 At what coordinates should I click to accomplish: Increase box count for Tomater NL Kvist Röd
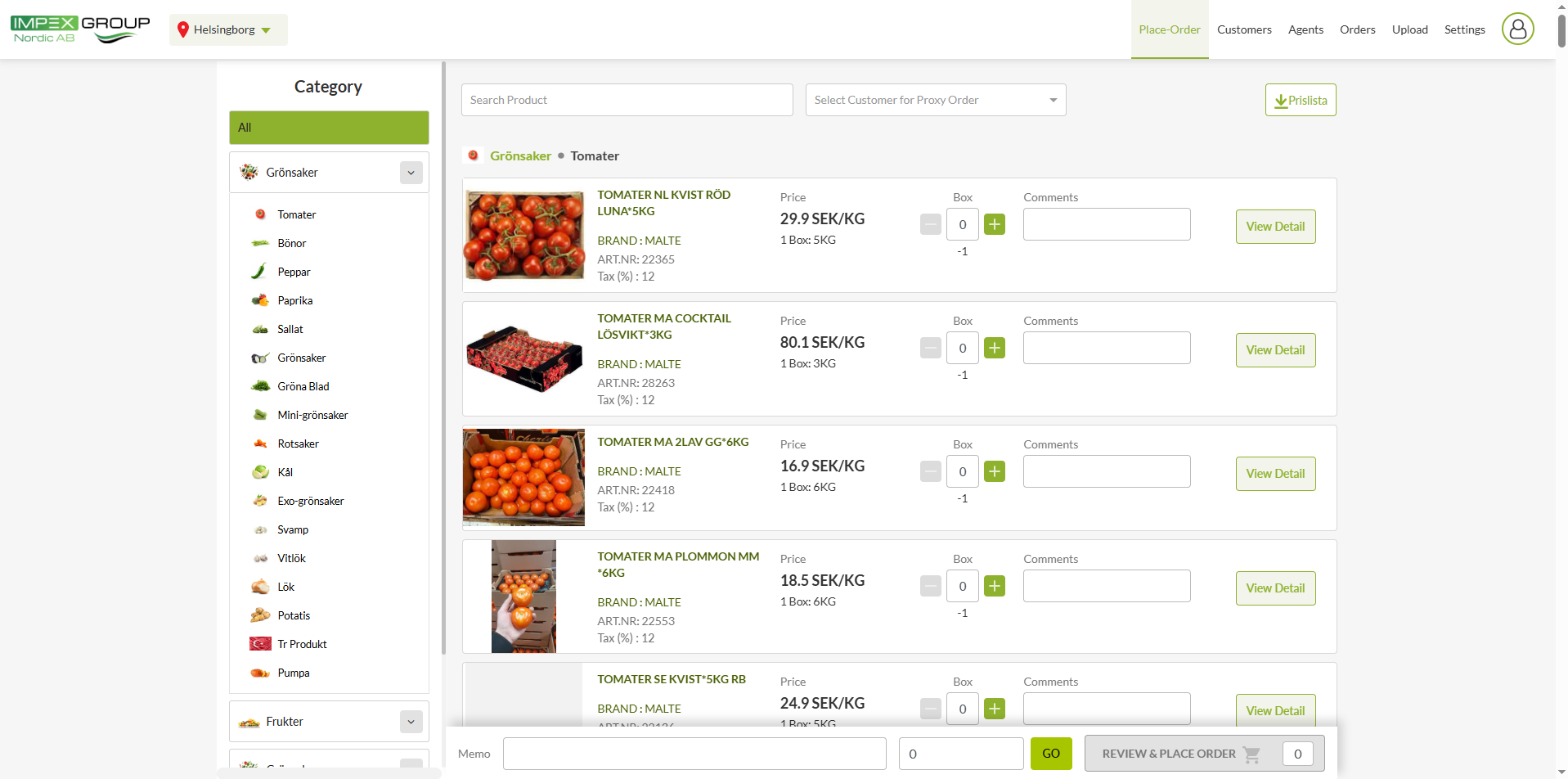(x=994, y=224)
